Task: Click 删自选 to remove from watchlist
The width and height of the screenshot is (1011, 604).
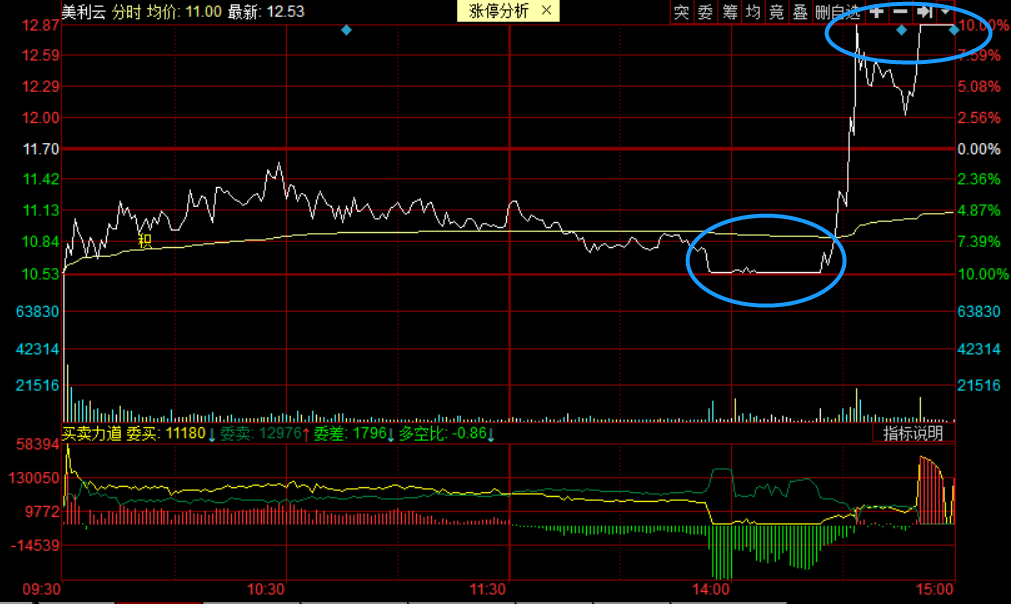Action: click(837, 12)
